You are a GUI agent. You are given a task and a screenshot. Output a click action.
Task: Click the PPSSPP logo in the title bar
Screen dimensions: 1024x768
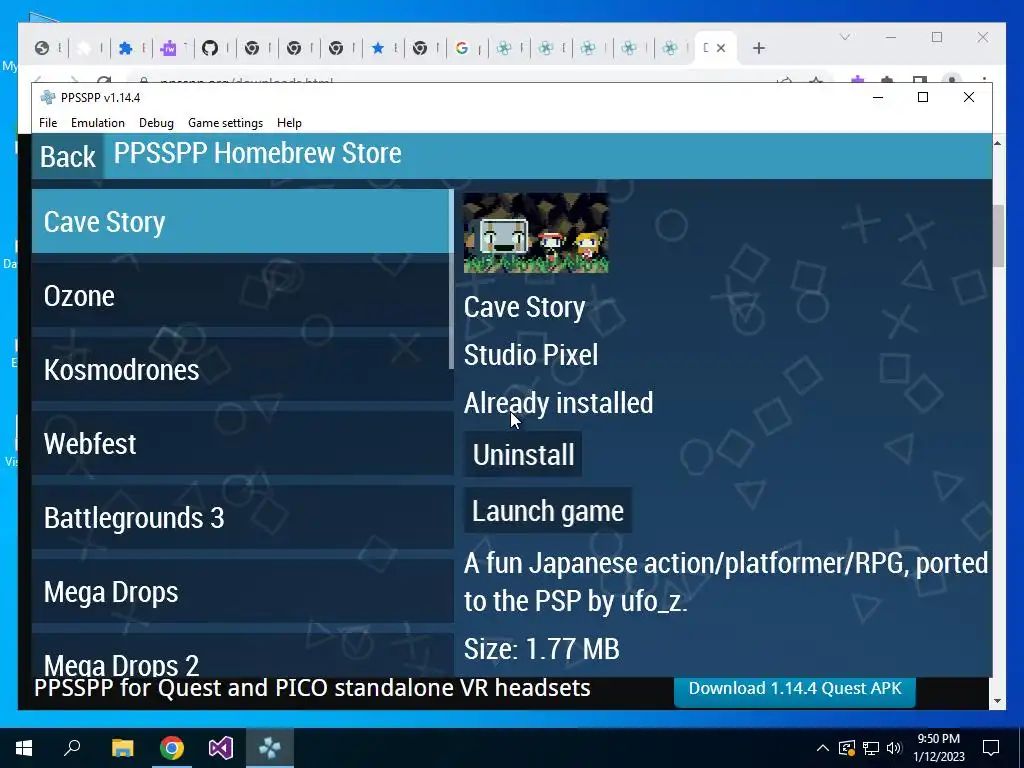48,97
